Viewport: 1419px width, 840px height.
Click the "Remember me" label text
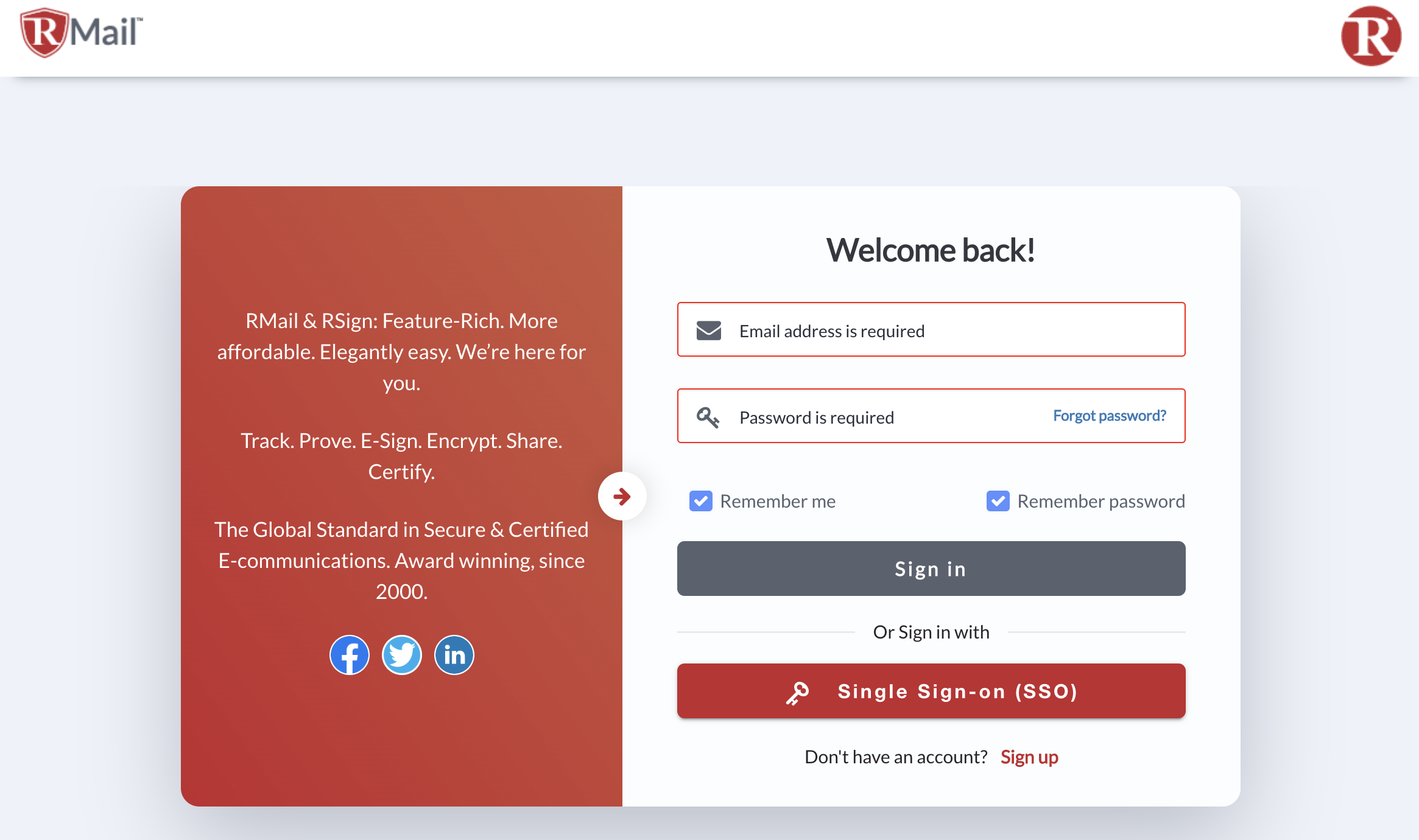778,501
